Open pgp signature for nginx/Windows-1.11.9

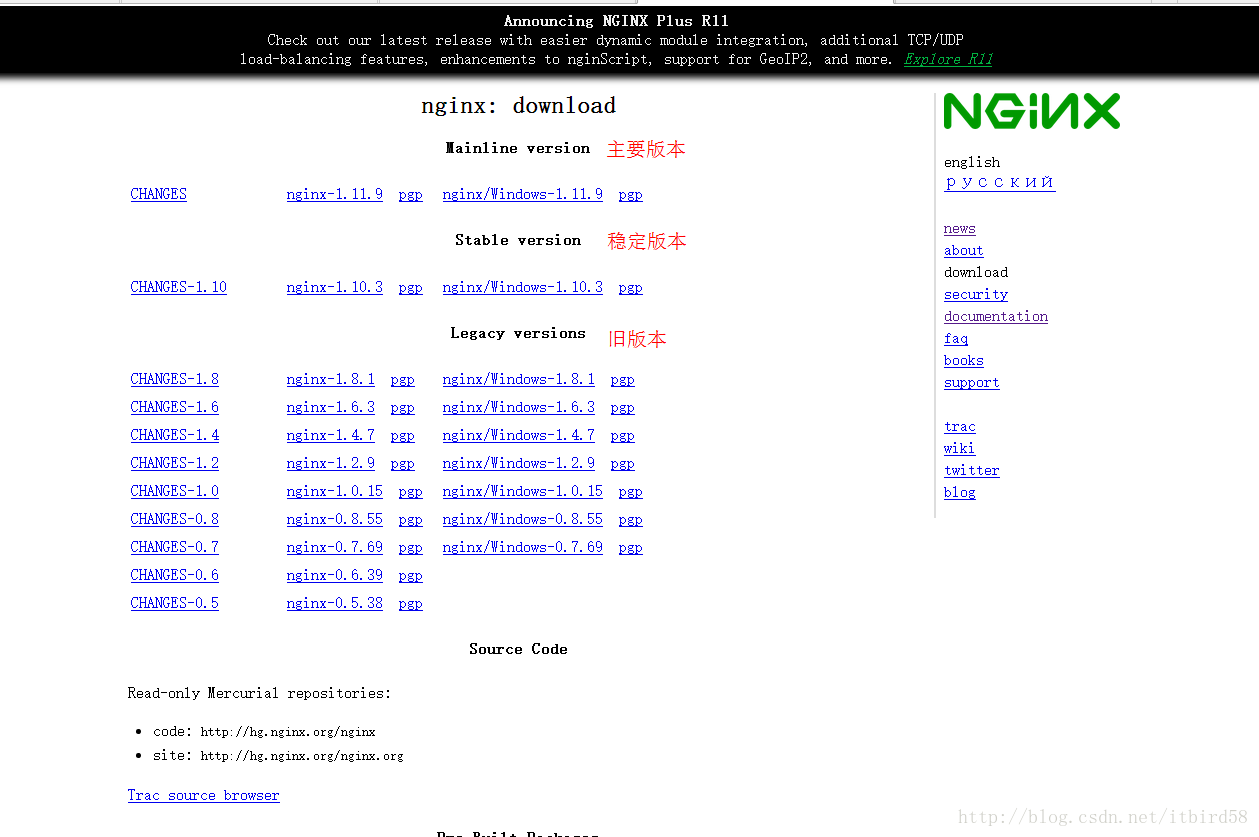pyautogui.click(x=630, y=195)
